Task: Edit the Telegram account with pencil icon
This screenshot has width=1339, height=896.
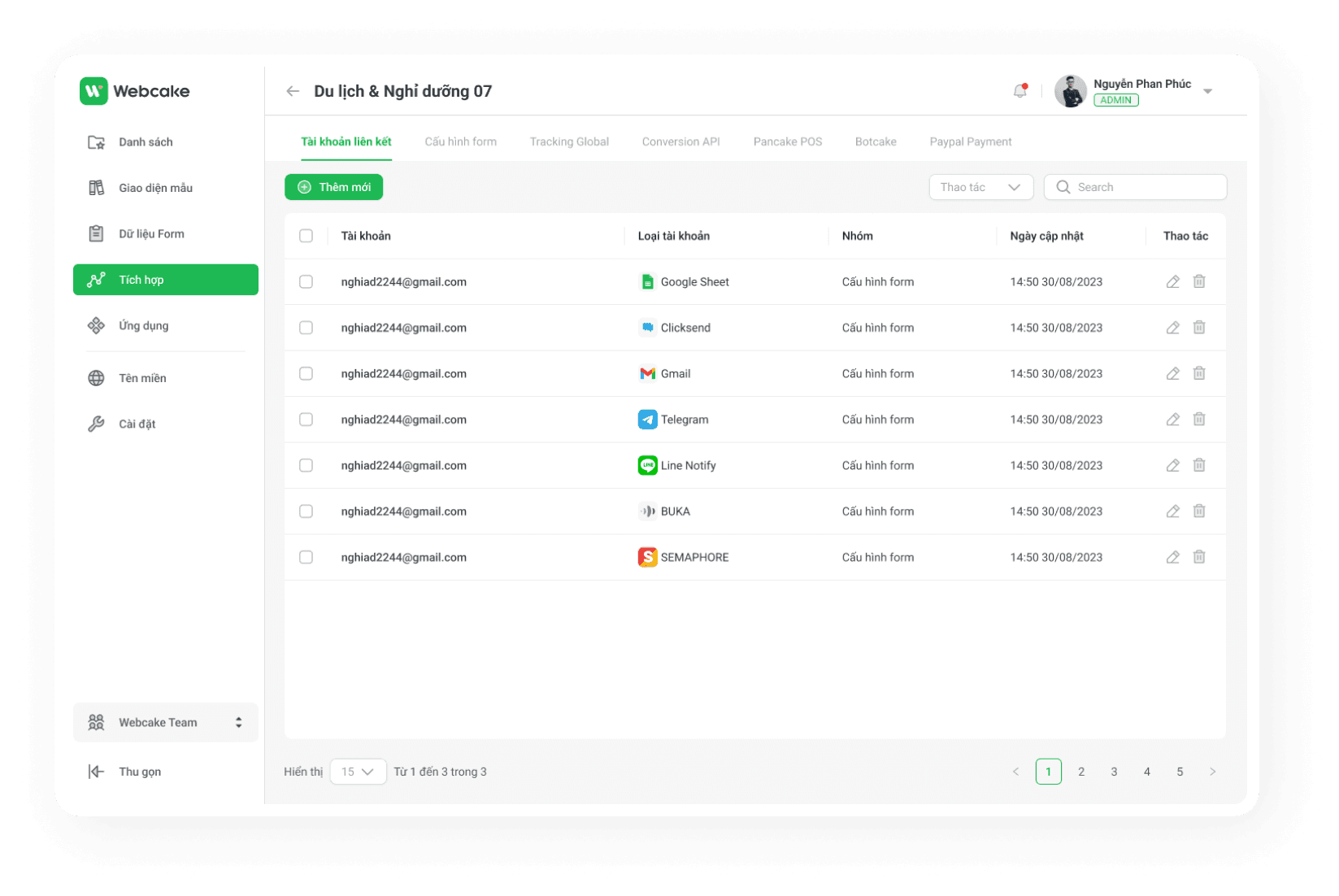Action: [x=1172, y=419]
